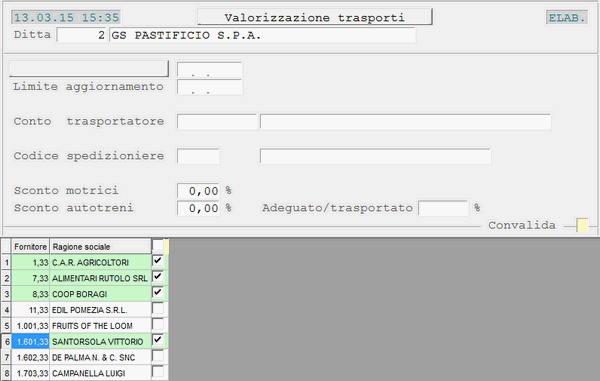Check the box for C.A.R. AGRICOLTORI
The width and height of the screenshot is (600, 381).
[158, 261]
